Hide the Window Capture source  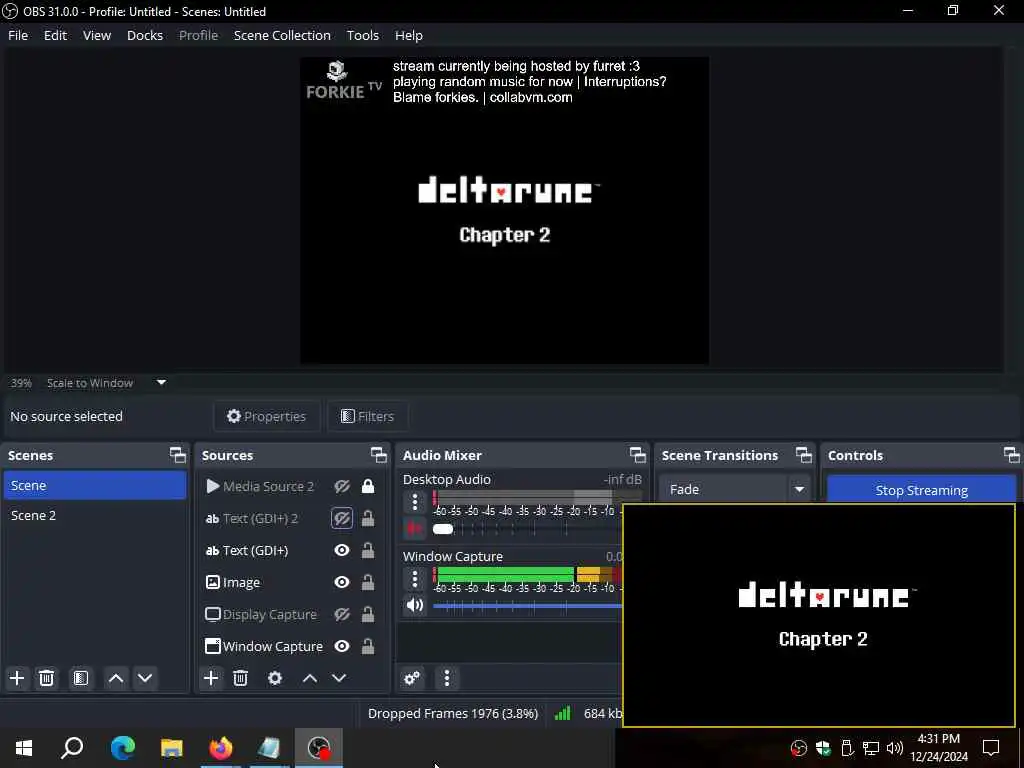[x=342, y=646]
